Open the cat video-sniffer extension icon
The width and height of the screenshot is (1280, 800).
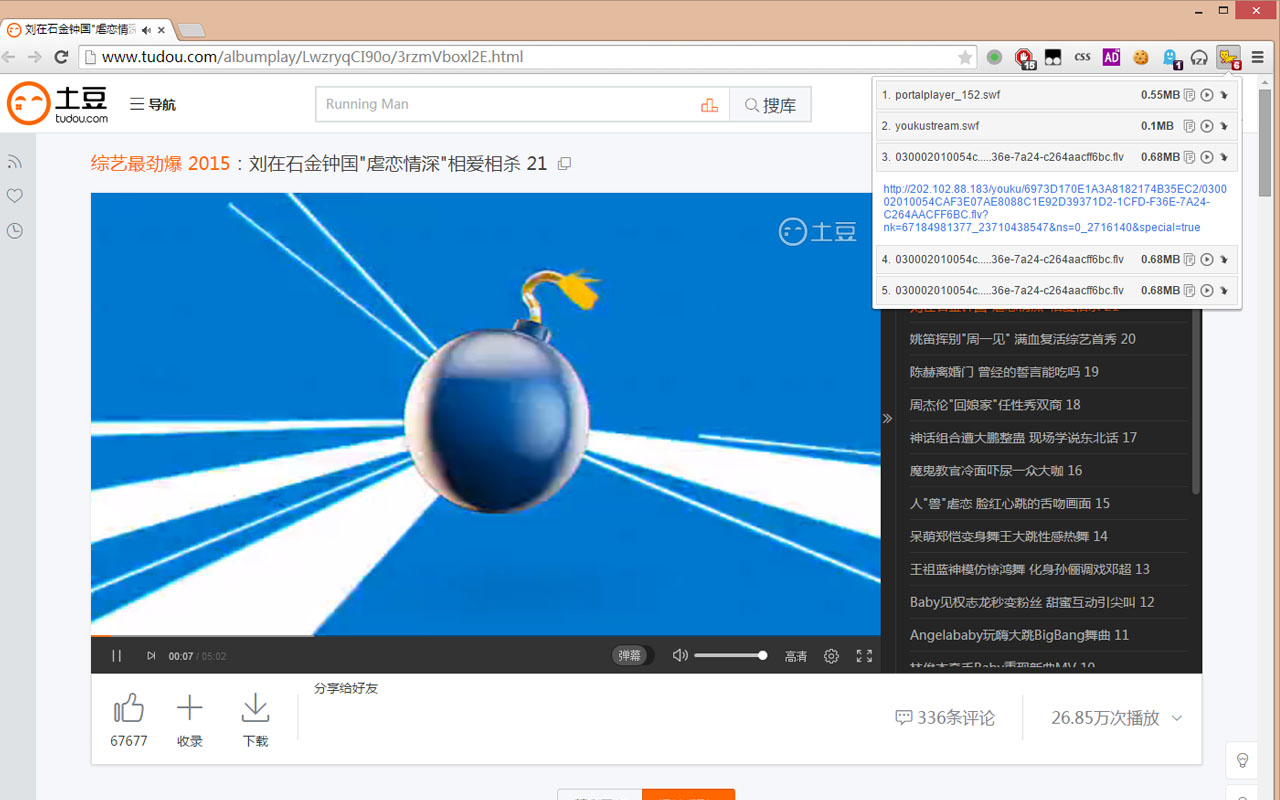pyautogui.click(x=1228, y=57)
